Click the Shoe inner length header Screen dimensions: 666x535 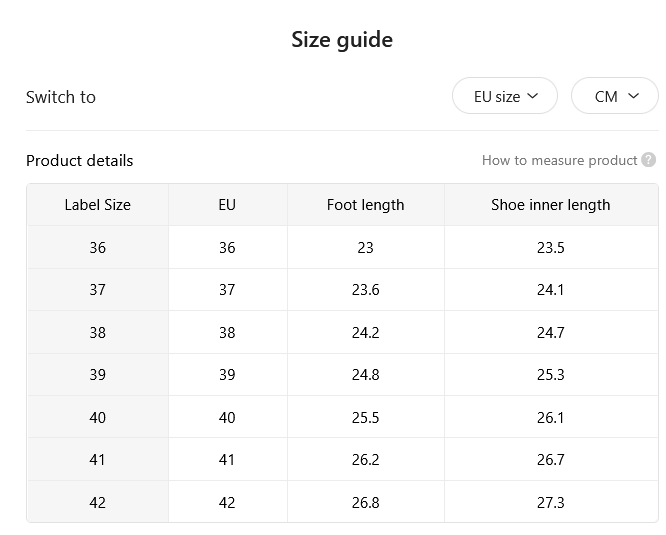click(x=551, y=205)
